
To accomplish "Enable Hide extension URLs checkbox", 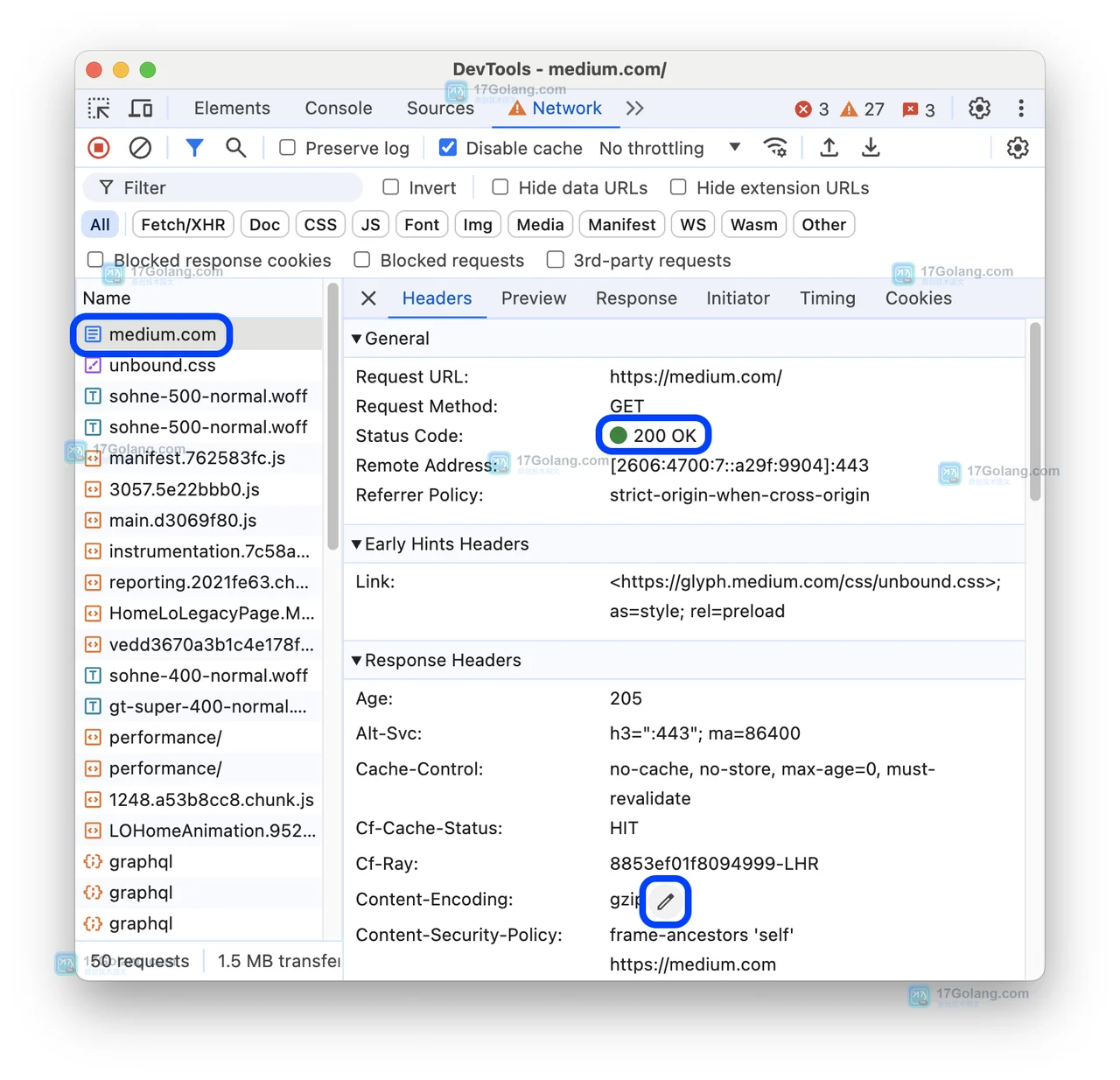I will point(678,187).
